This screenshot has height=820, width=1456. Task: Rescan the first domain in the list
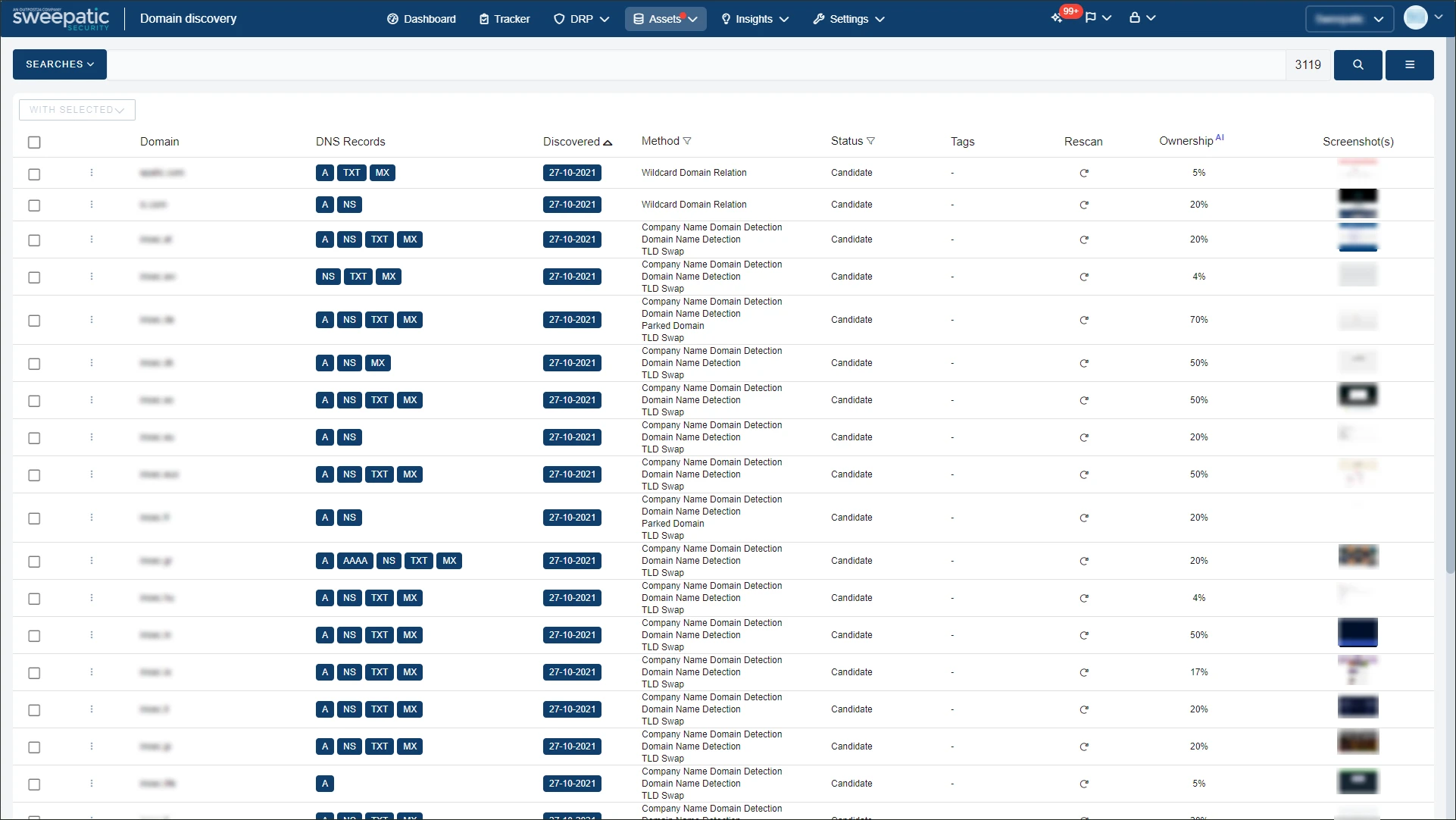(1084, 173)
